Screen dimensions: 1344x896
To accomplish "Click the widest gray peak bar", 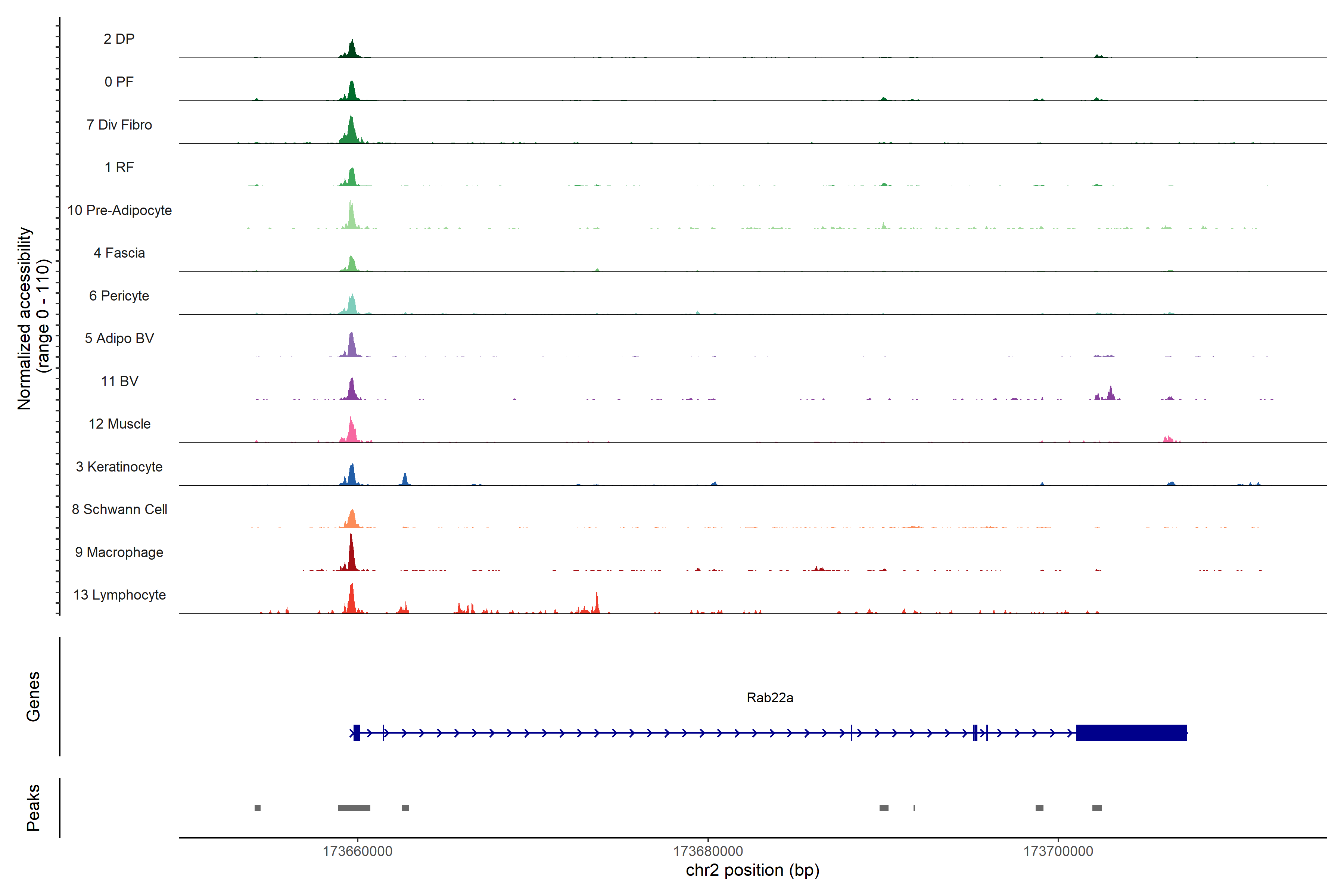I will coord(354,808).
